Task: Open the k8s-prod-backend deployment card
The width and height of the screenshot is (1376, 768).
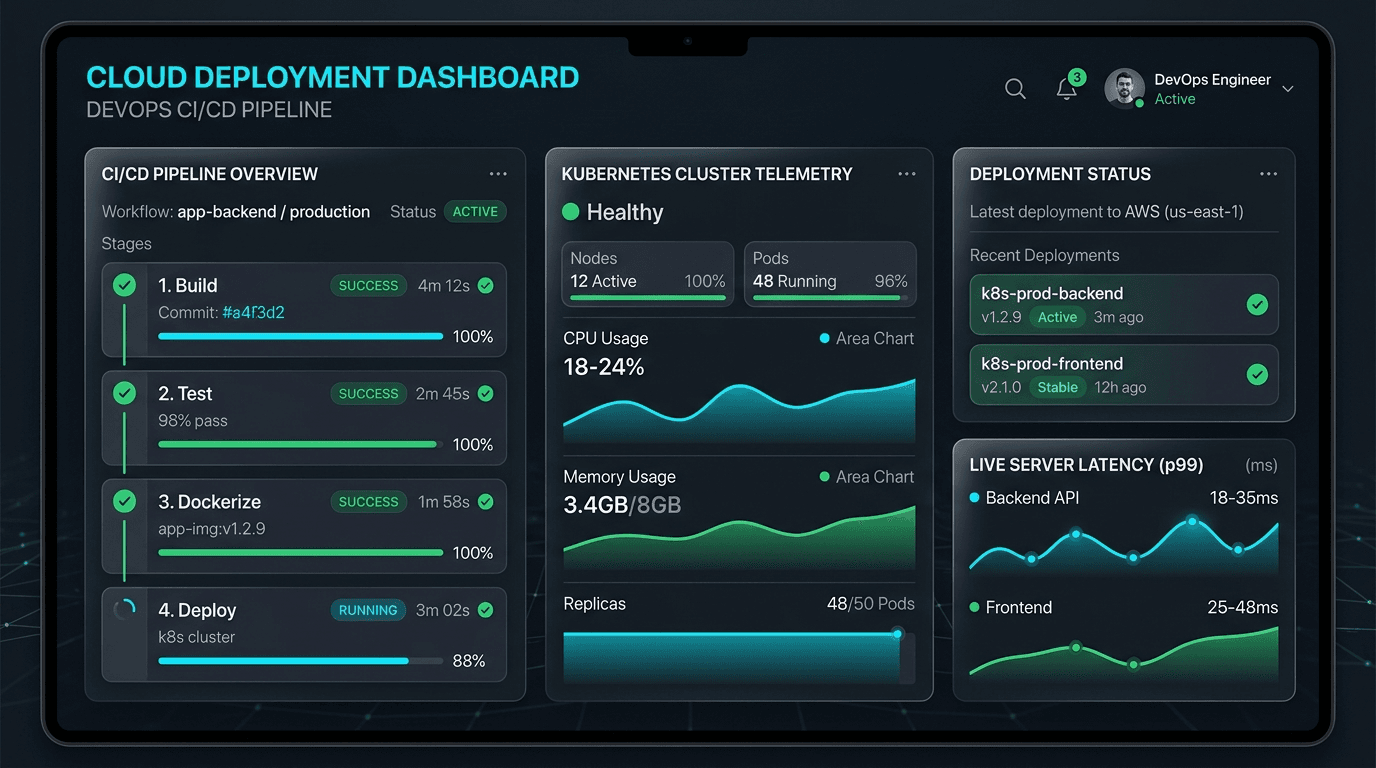Action: pos(1124,305)
